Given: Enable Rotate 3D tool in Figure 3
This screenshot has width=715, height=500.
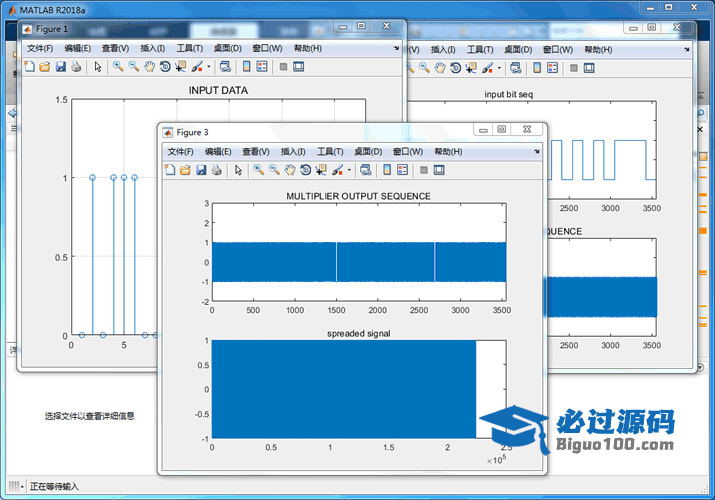Looking at the screenshot, I should click(x=306, y=170).
